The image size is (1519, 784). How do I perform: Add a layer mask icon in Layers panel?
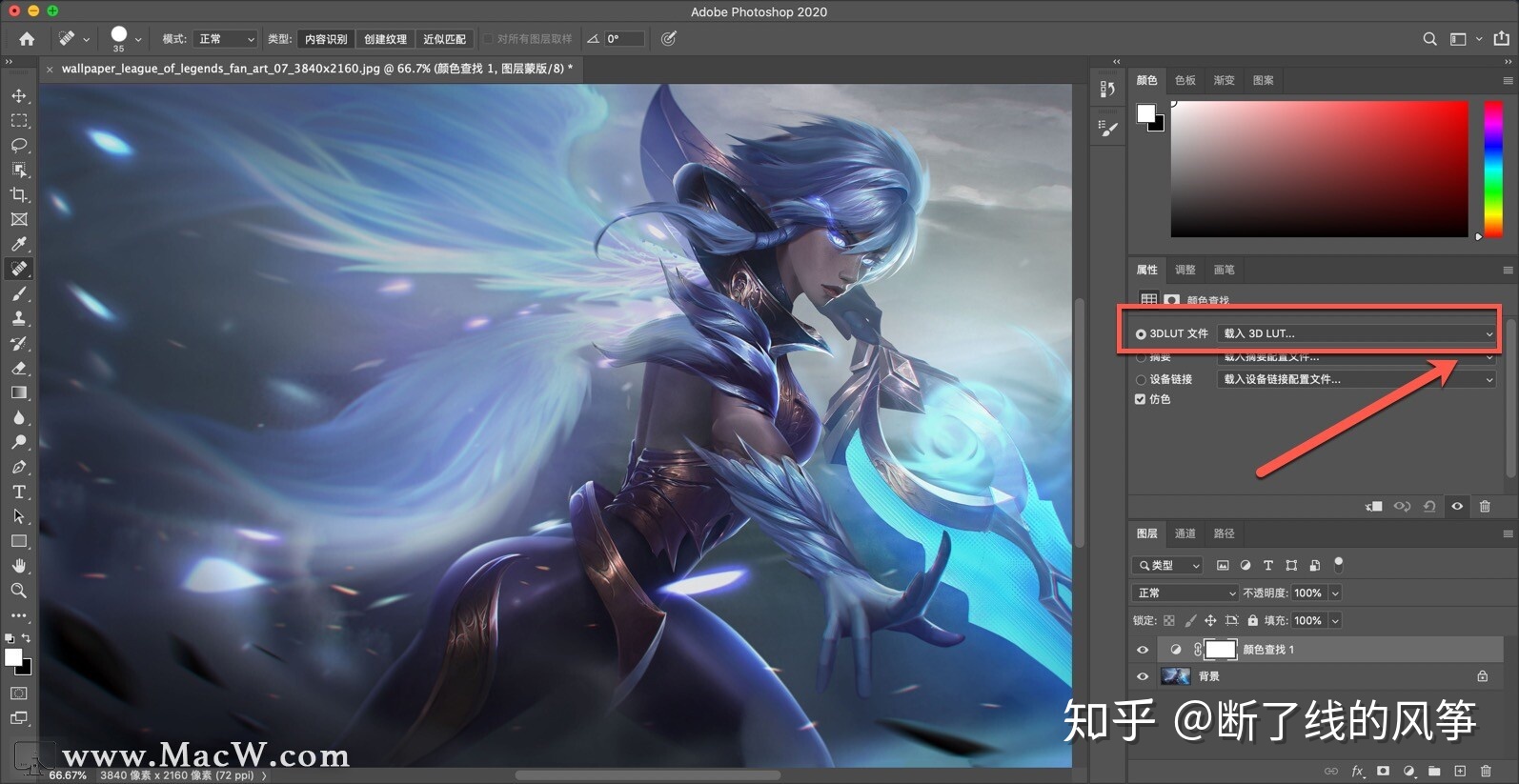[x=1383, y=771]
